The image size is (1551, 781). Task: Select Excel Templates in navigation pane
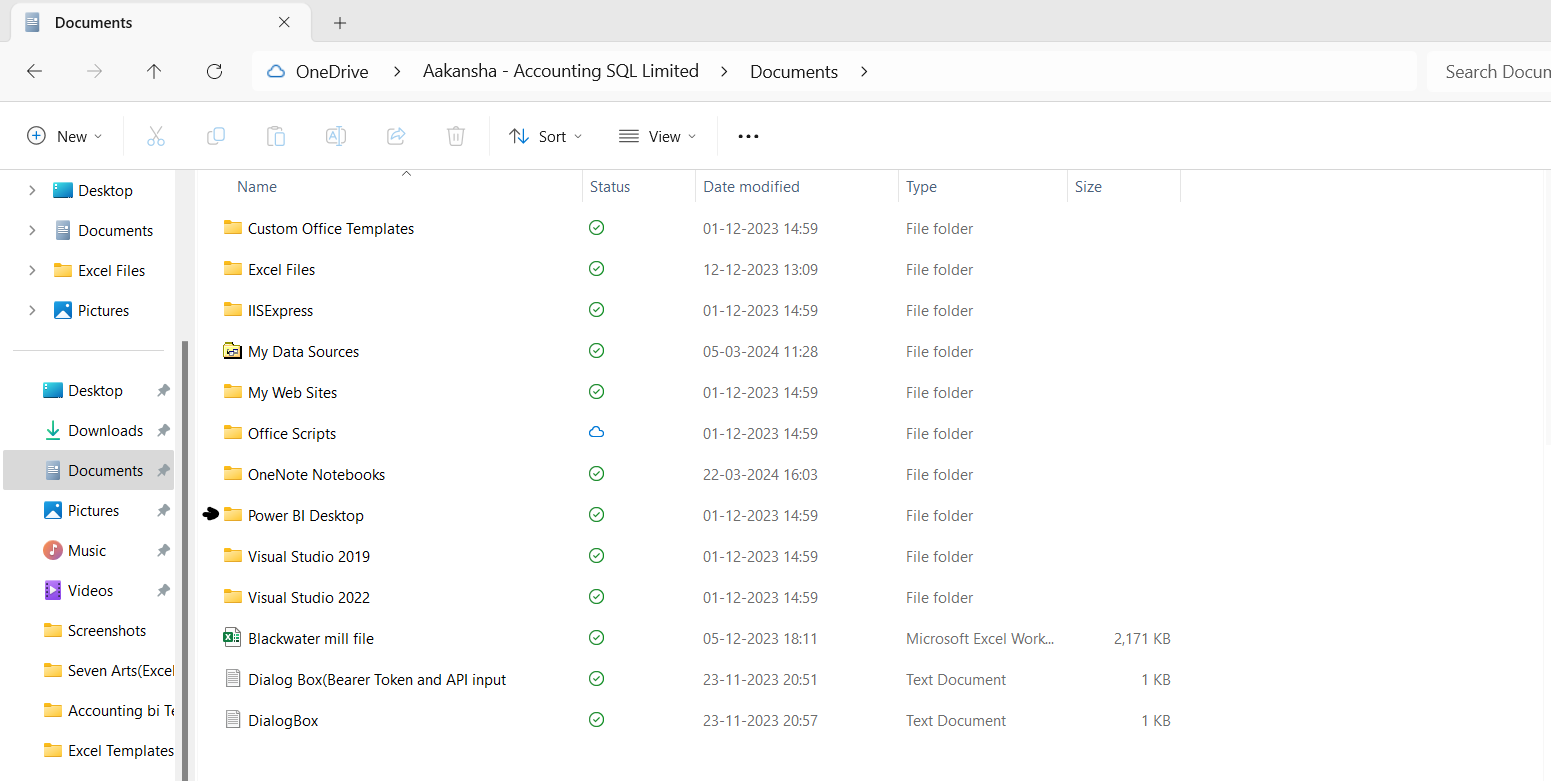(x=120, y=750)
